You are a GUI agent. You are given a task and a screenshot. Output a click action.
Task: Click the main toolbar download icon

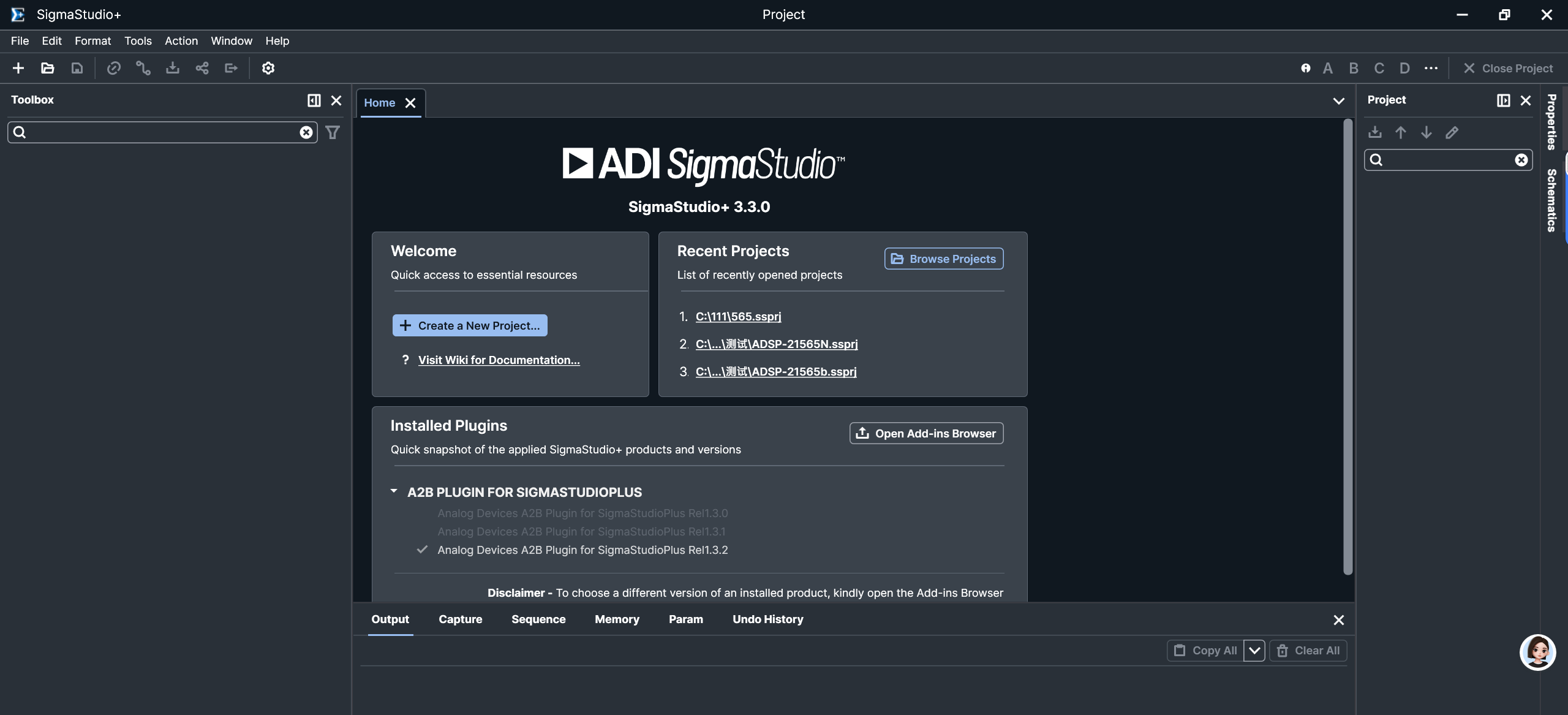[x=173, y=68]
